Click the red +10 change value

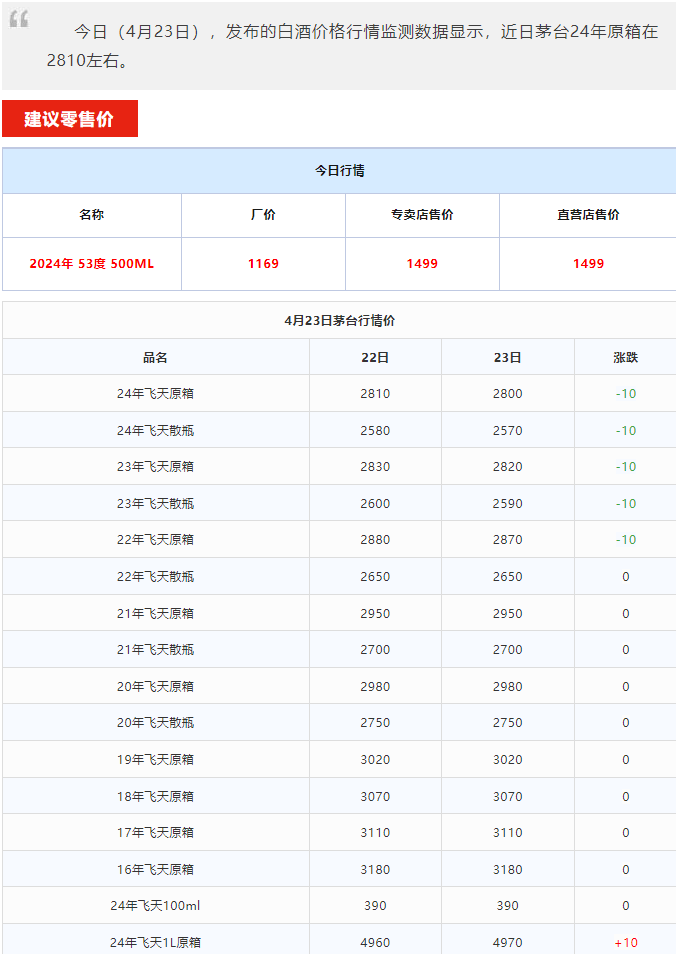pyautogui.click(x=625, y=942)
